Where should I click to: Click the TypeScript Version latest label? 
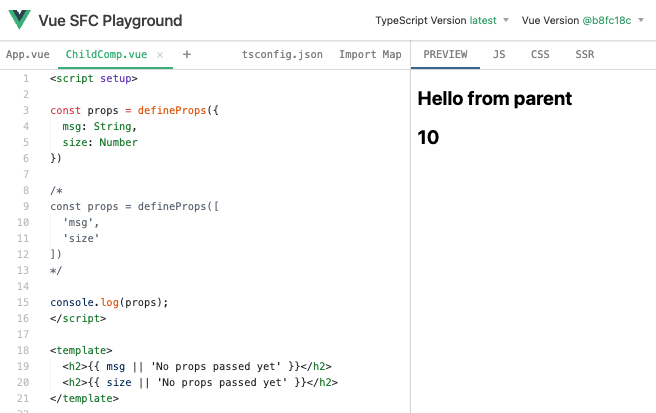(x=436, y=21)
